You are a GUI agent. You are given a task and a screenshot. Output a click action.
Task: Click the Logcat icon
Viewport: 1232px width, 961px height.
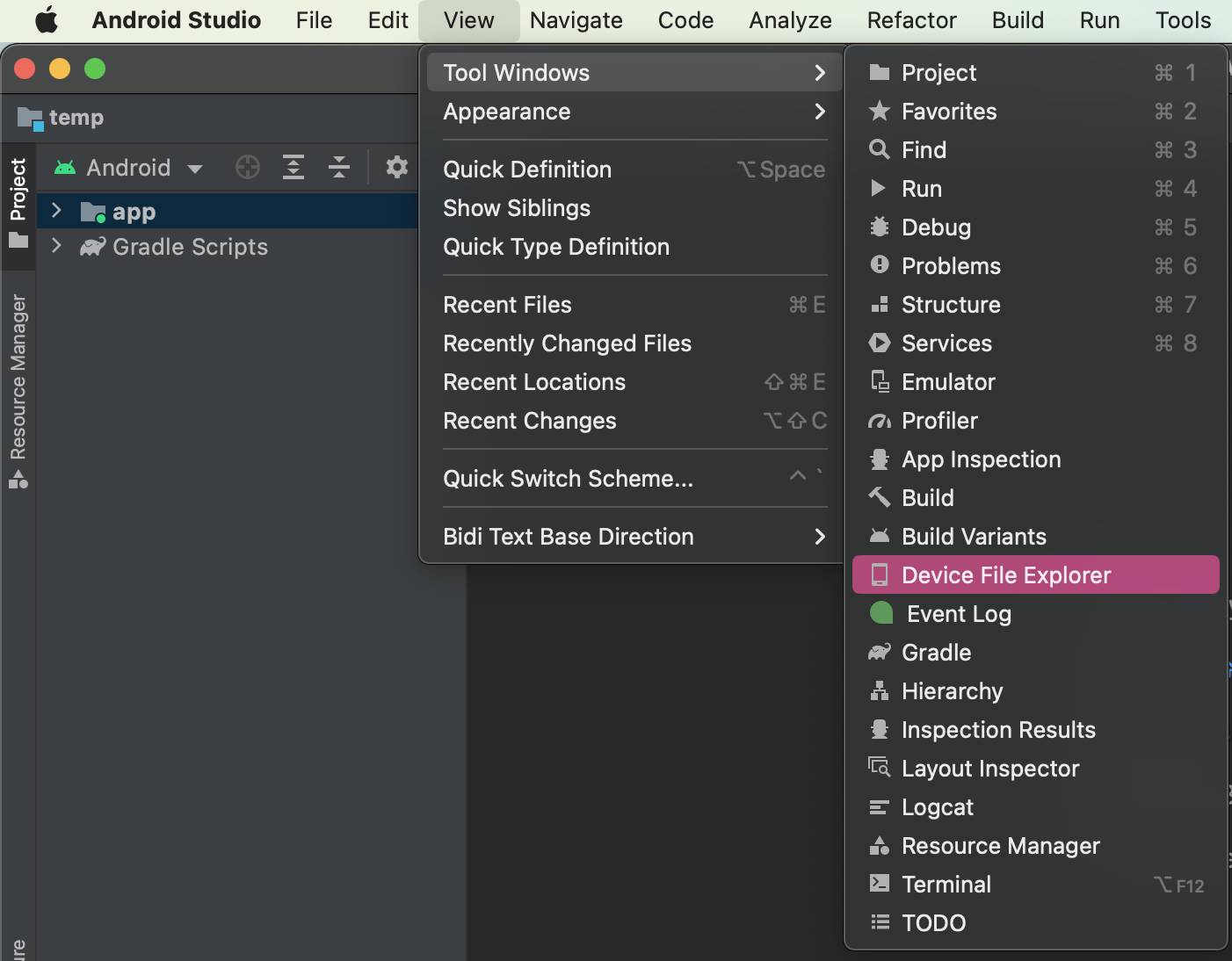pyautogui.click(x=879, y=806)
